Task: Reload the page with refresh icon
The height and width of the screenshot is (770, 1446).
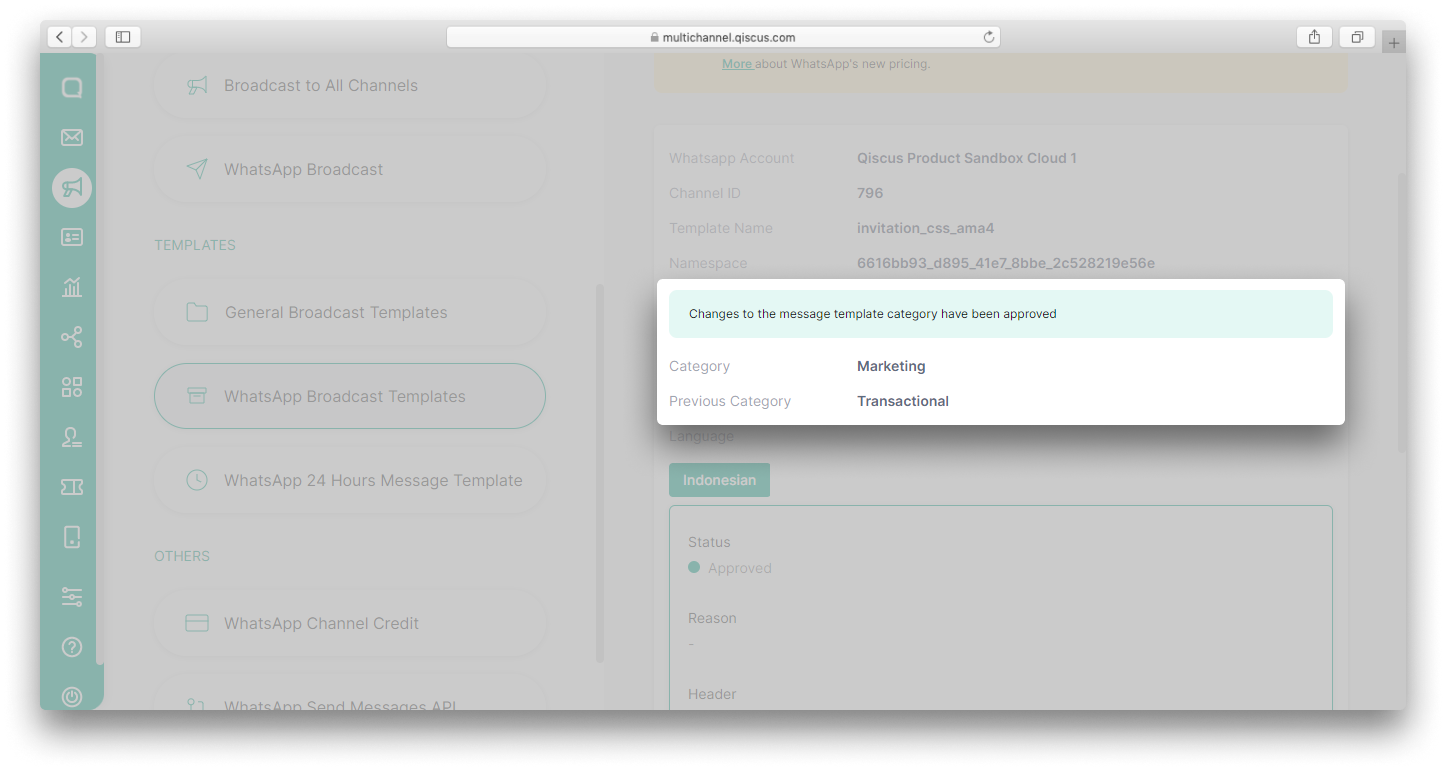Action: (989, 37)
